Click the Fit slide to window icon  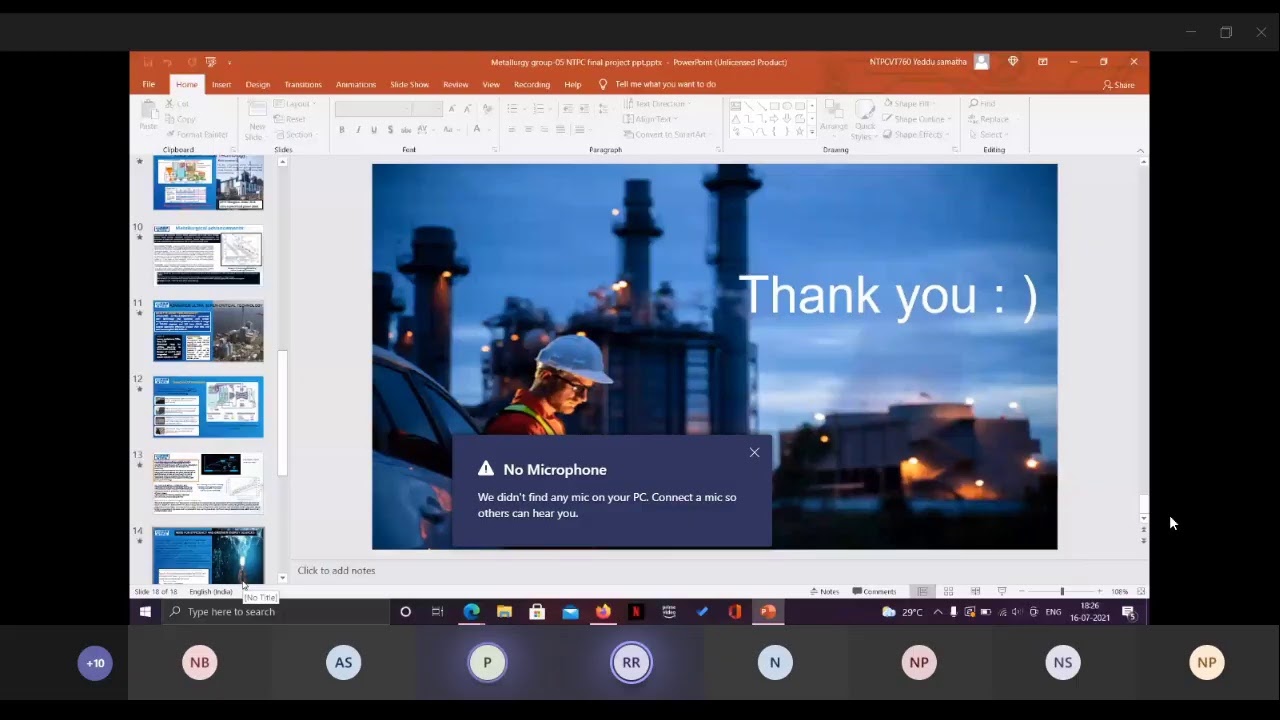(x=1141, y=591)
